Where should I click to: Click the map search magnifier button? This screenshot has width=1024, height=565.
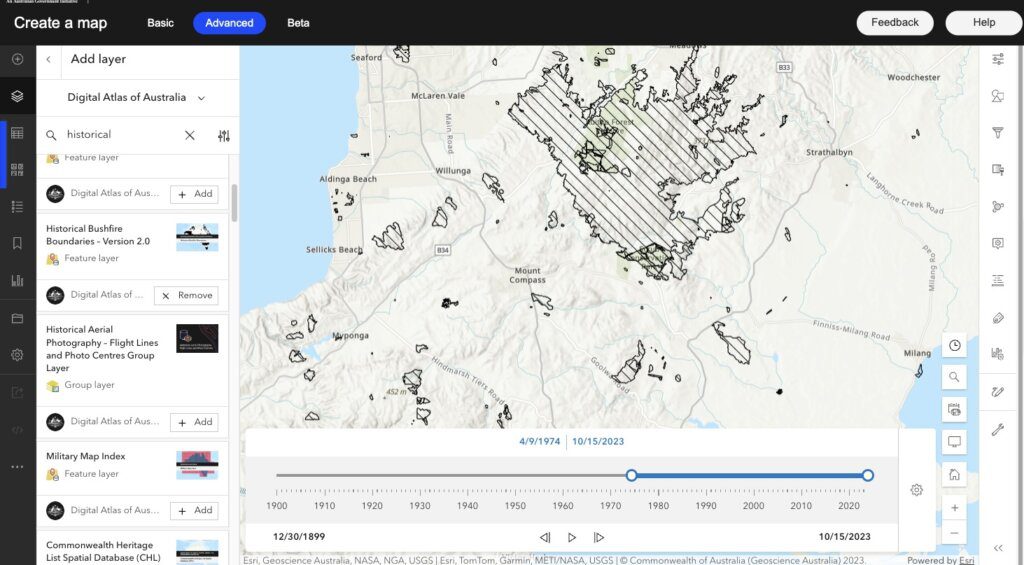[x=955, y=377]
